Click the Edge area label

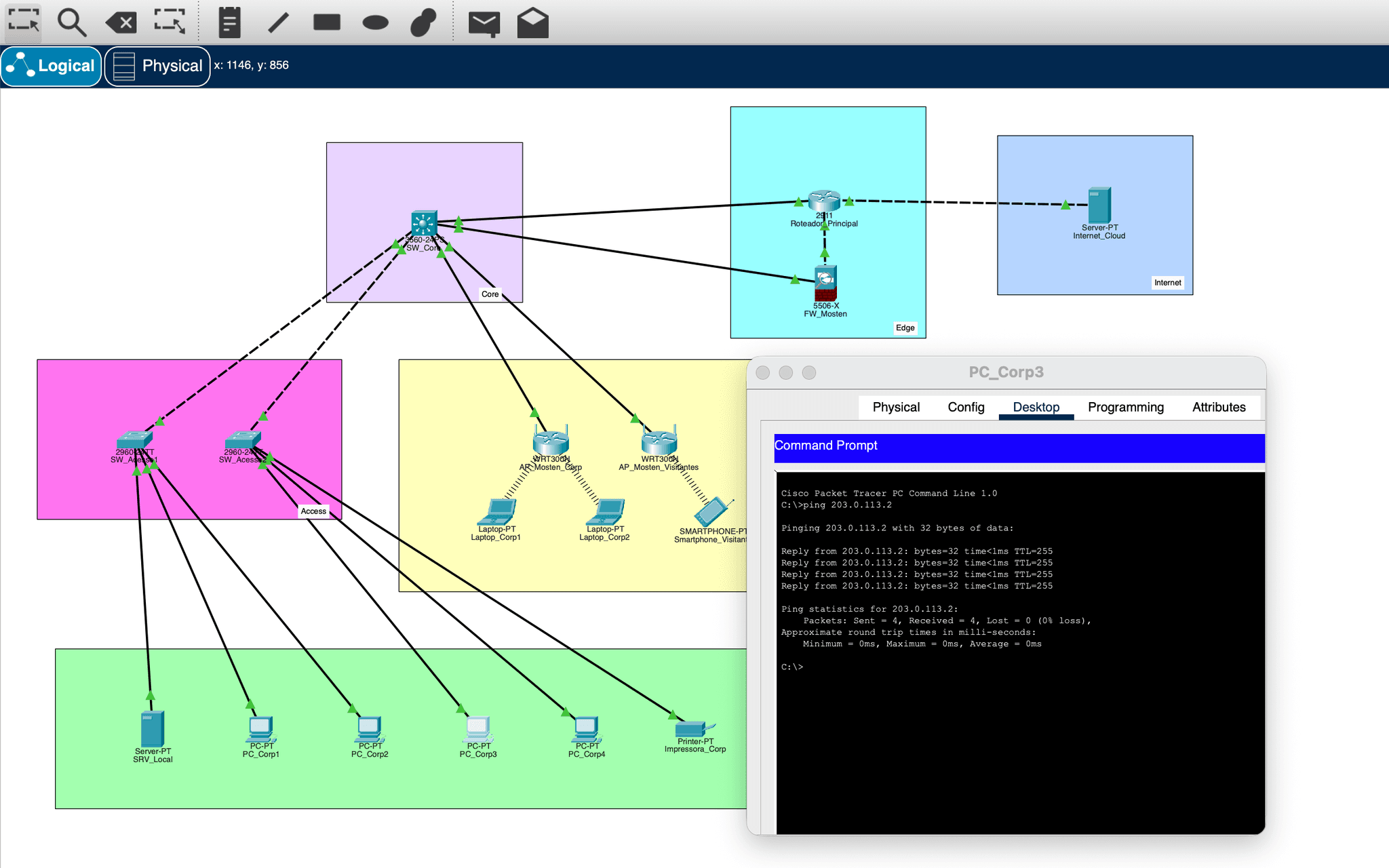click(x=905, y=328)
